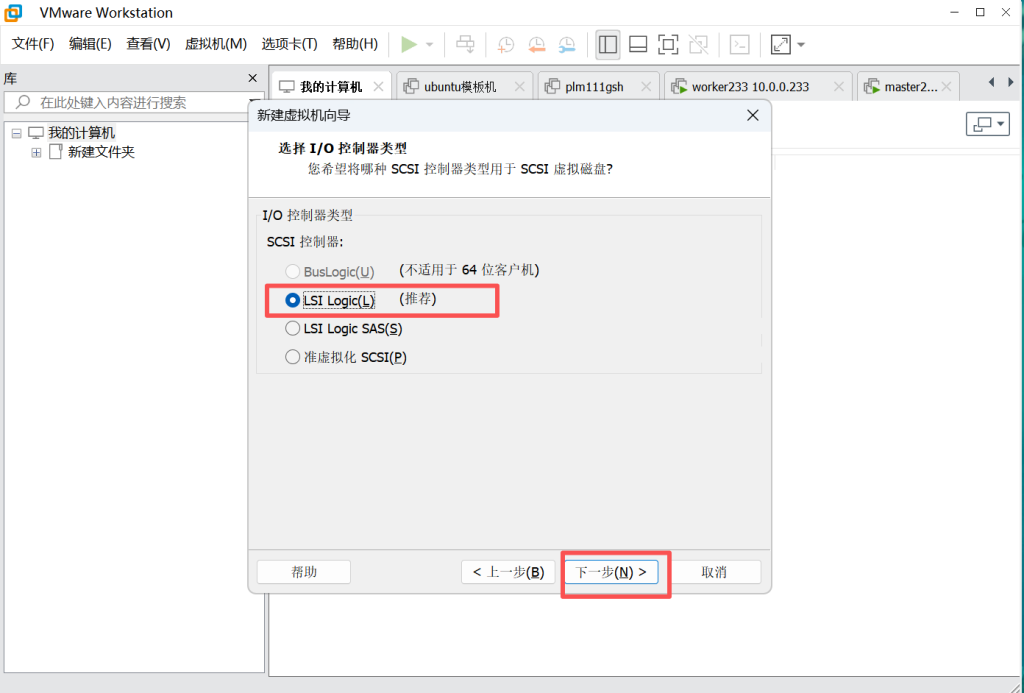Select the LSI Logic SAS(S) option
The image size is (1024, 693).
pos(293,329)
